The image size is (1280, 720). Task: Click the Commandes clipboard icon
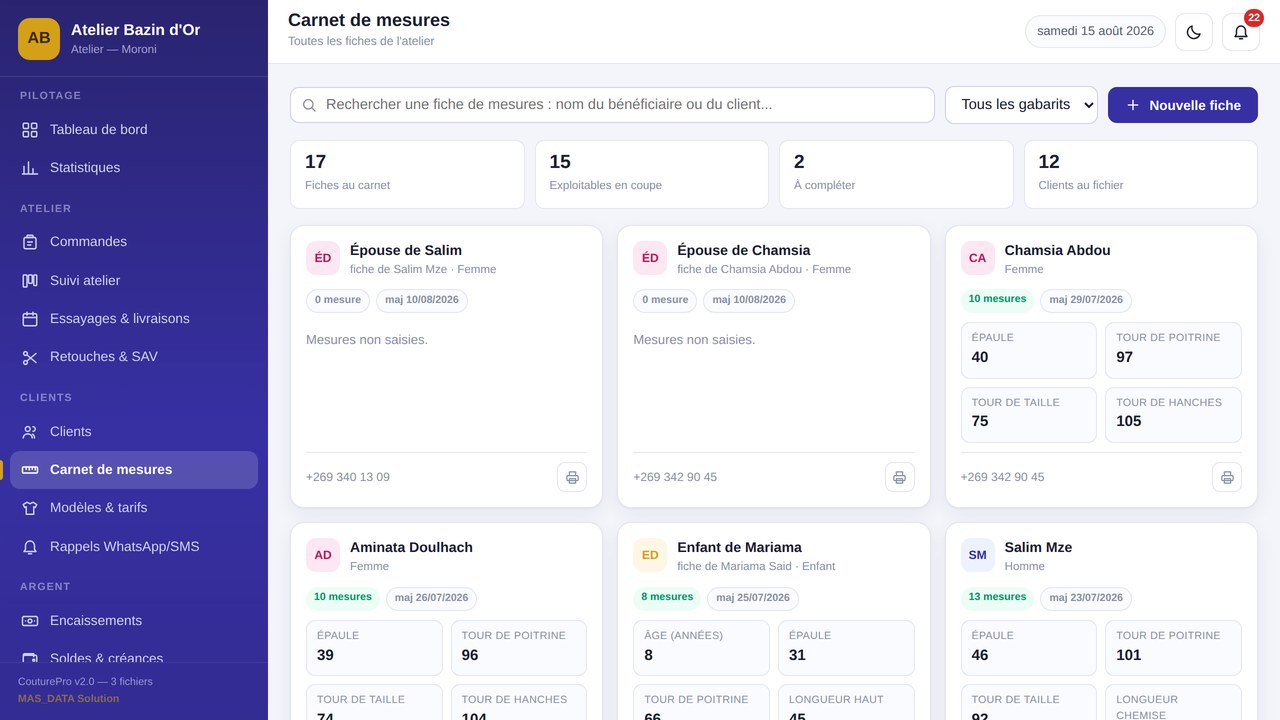tap(30, 242)
